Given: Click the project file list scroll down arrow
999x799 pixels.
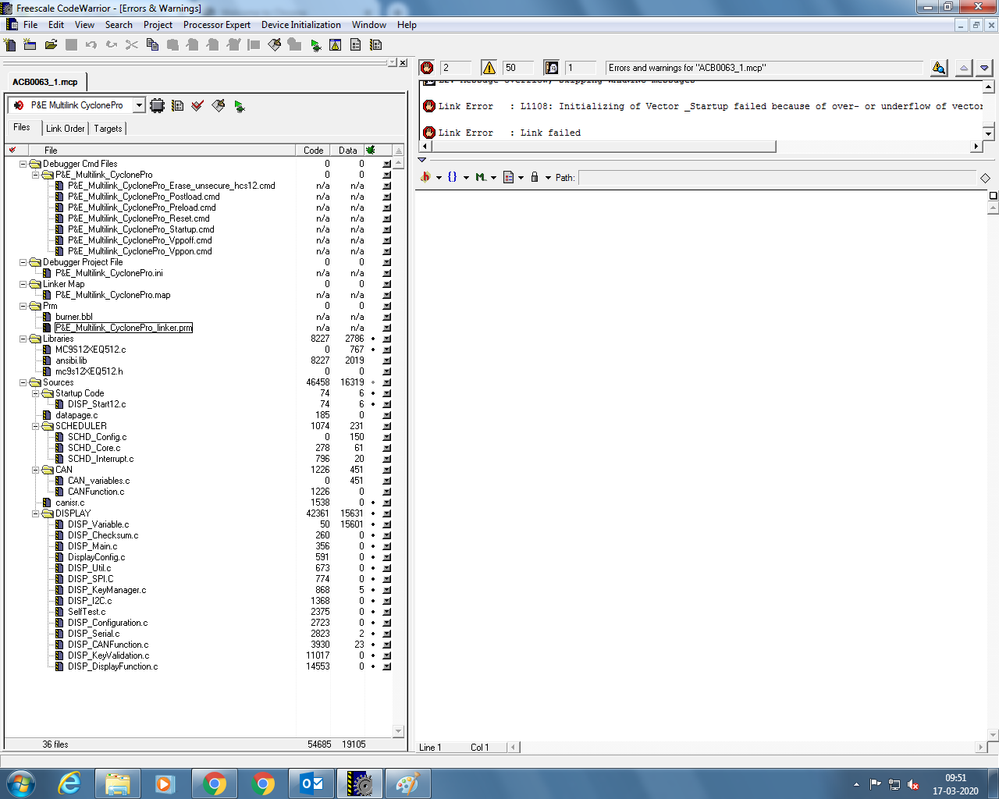Looking at the screenshot, I should [398, 731].
